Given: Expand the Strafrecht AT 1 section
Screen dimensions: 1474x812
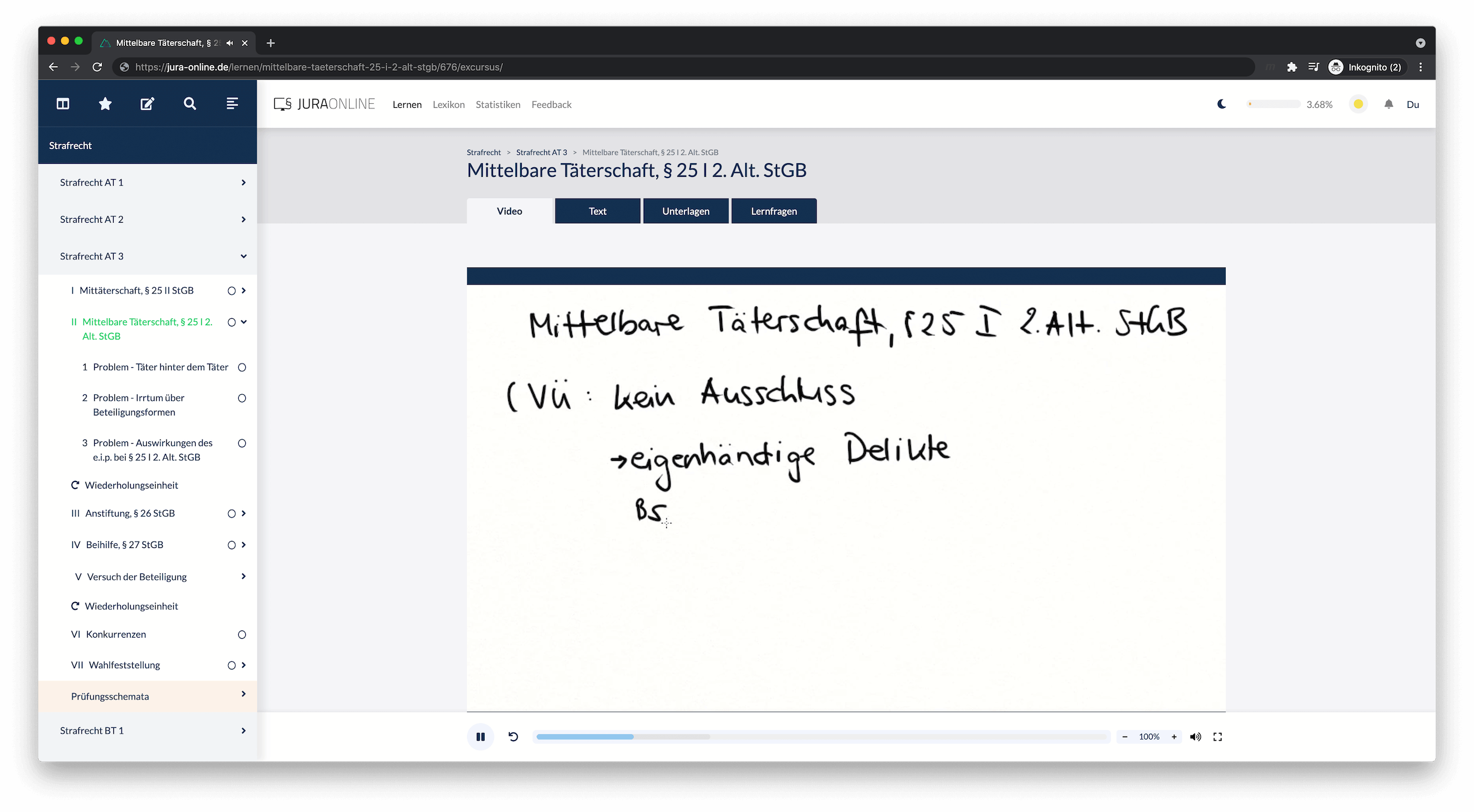Looking at the screenshot, I should pyautogui.click(x=243, y=183).
